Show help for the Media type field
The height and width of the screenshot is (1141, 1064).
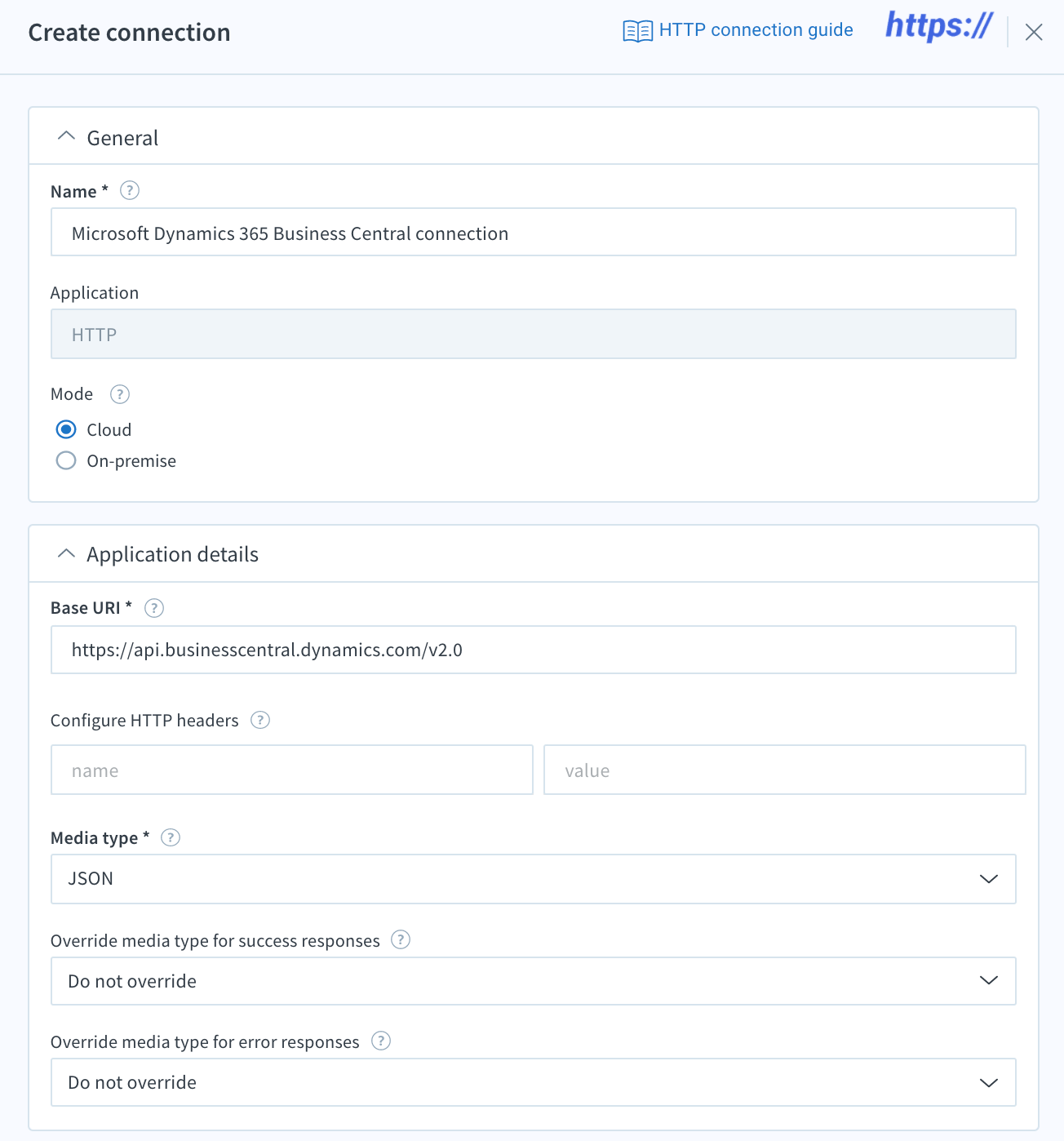click(x=171, y=837)
